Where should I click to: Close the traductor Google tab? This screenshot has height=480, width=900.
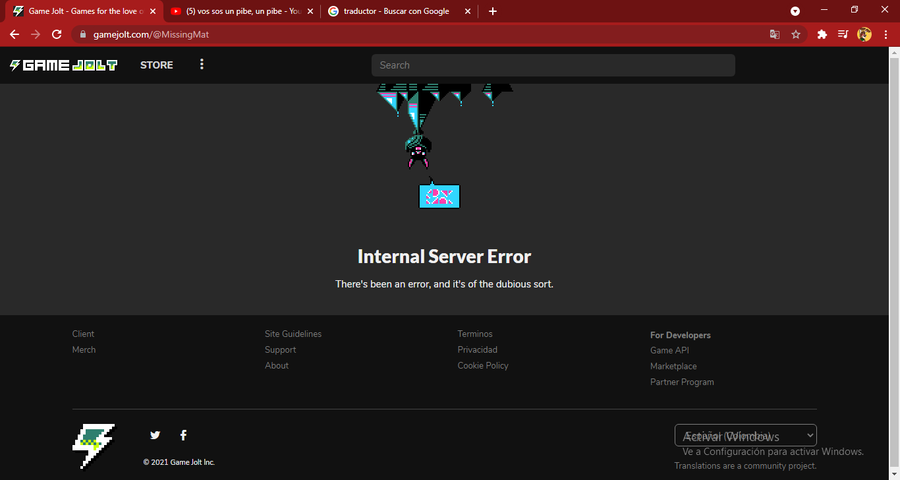coord(467,11)
